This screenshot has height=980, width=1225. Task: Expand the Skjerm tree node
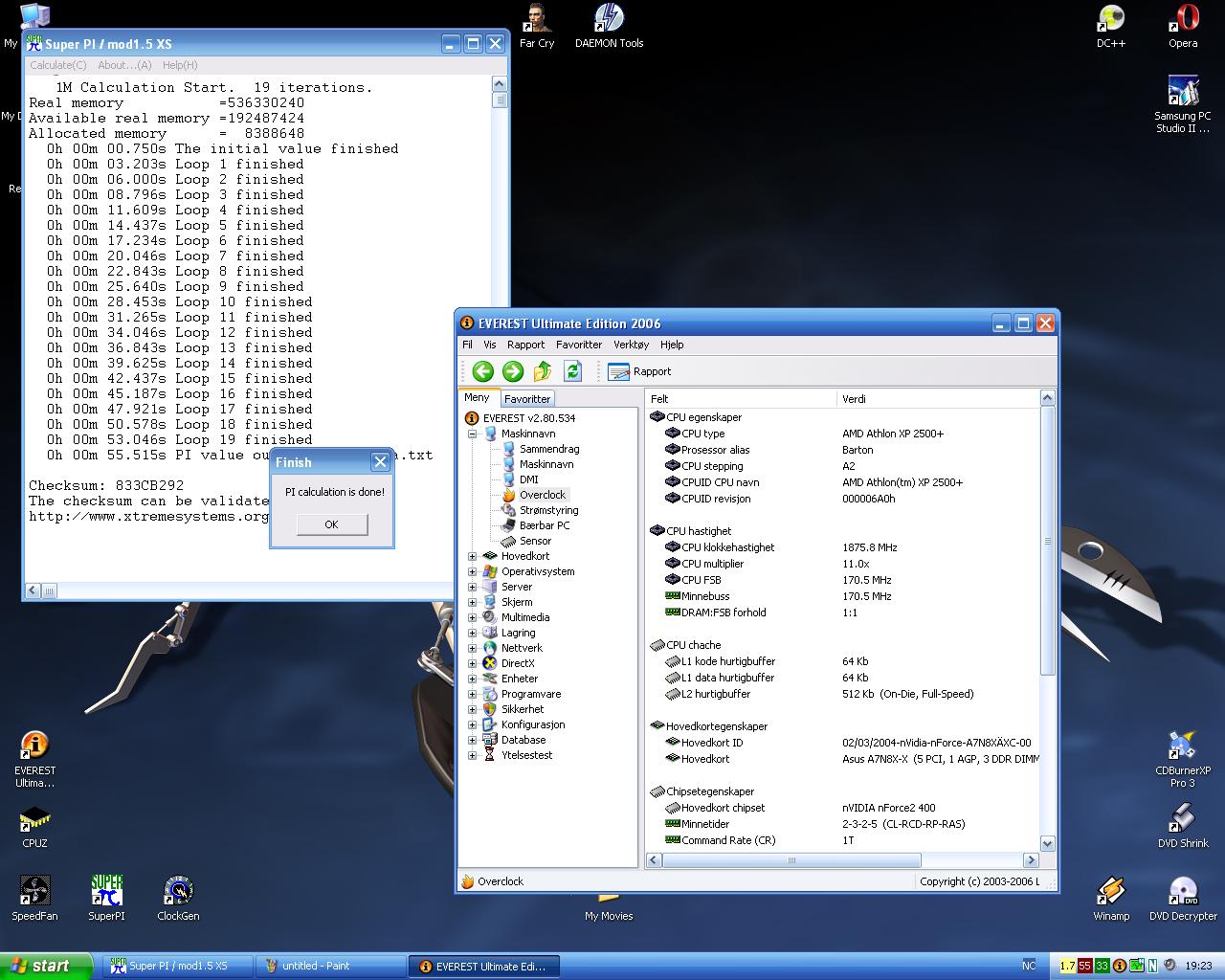472,602
